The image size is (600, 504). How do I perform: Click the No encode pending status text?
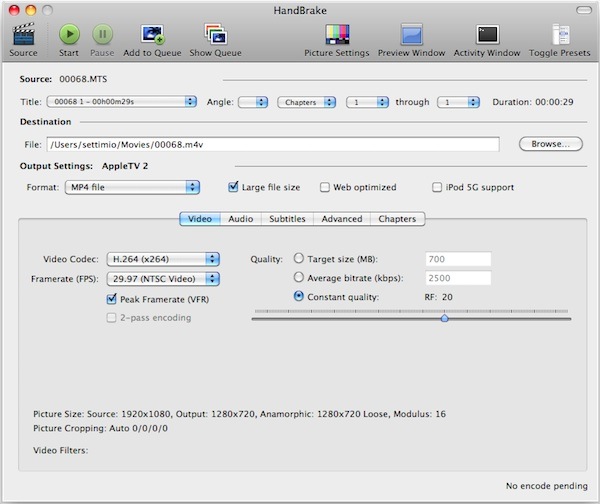click(x=547, y=486)
